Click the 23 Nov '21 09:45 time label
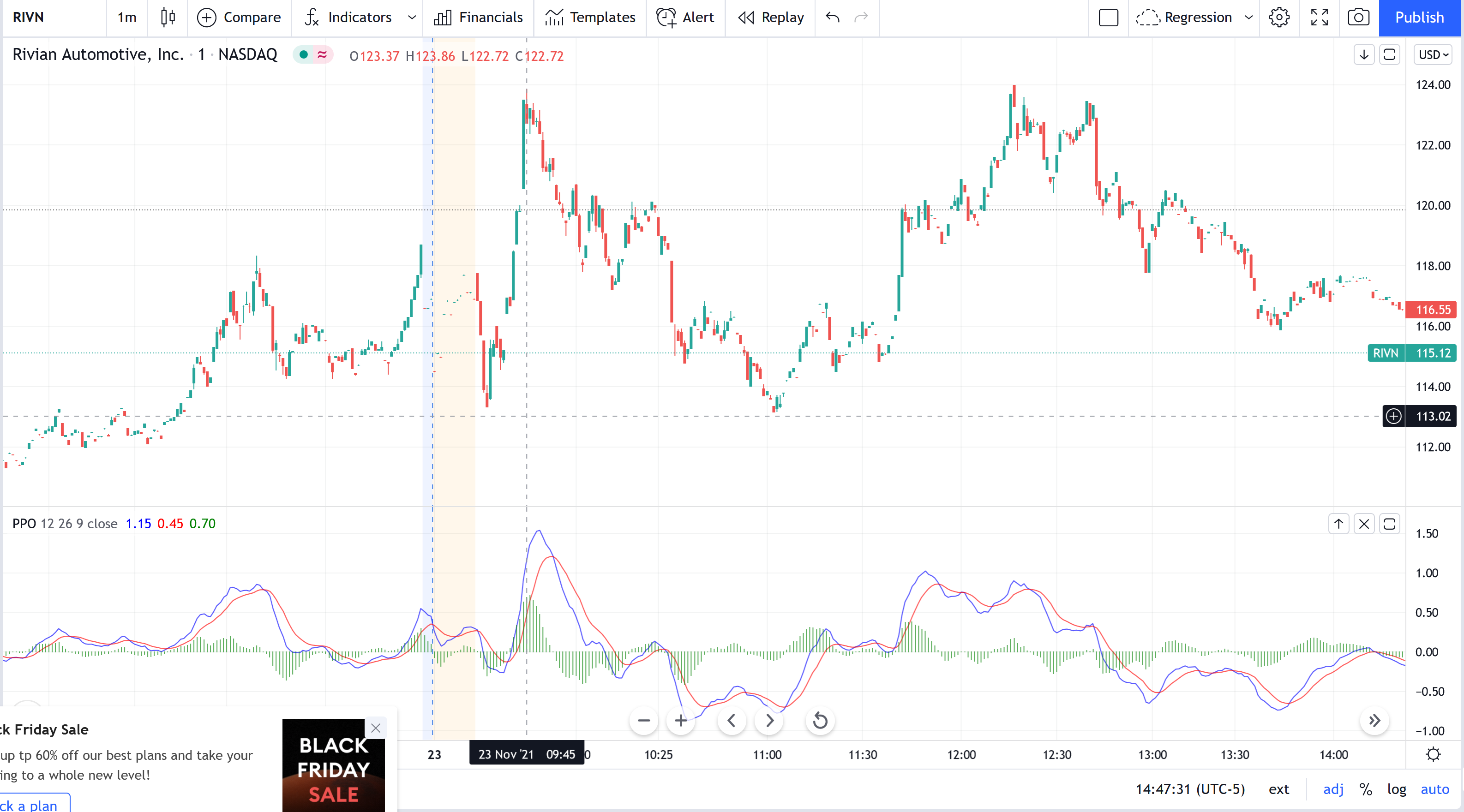1464x812 pixels. 526,754
